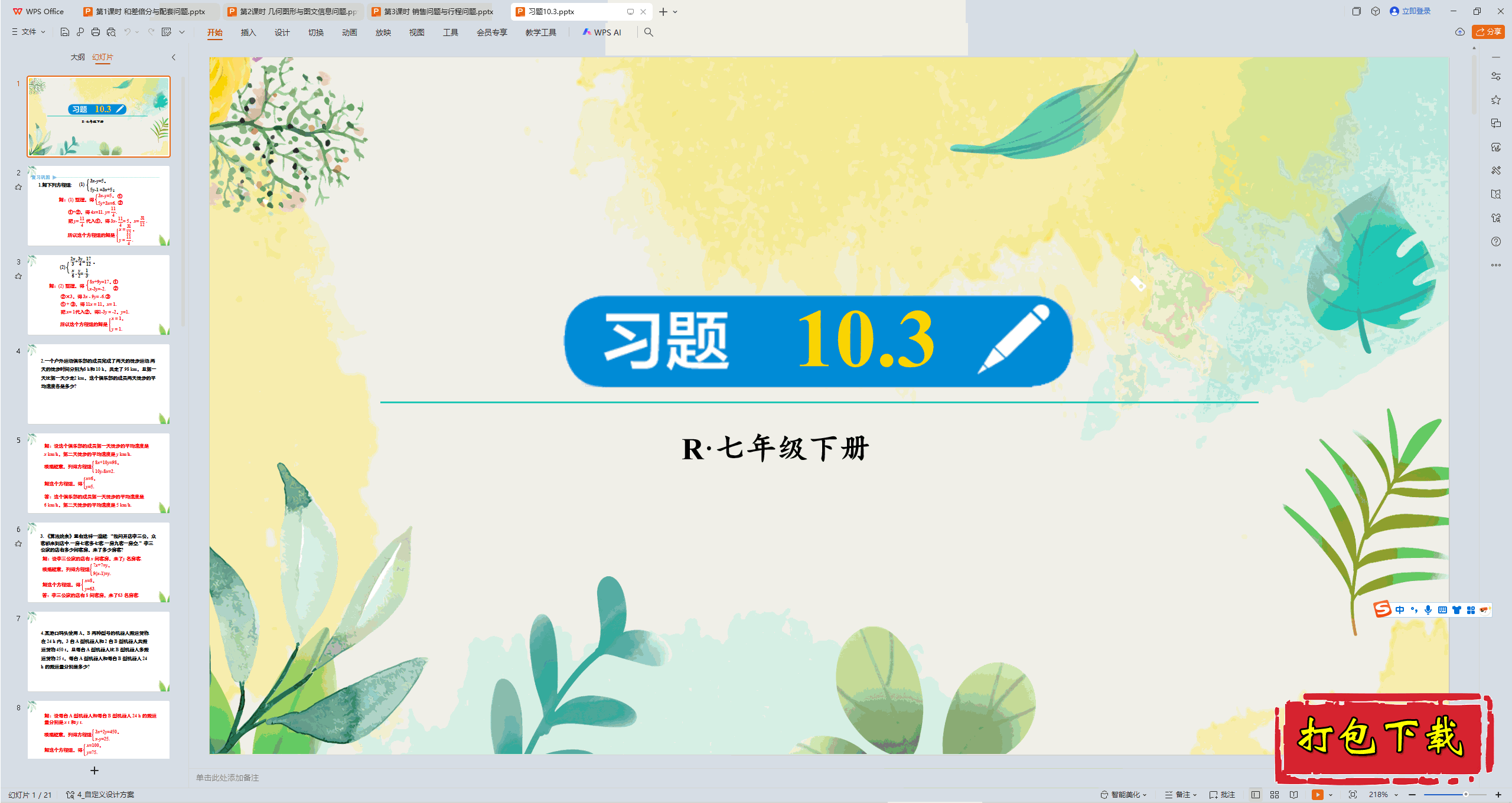Screen dimensions: 1512x803
Task: Open the 插入 ribbon tab
Action: point(248,32)
